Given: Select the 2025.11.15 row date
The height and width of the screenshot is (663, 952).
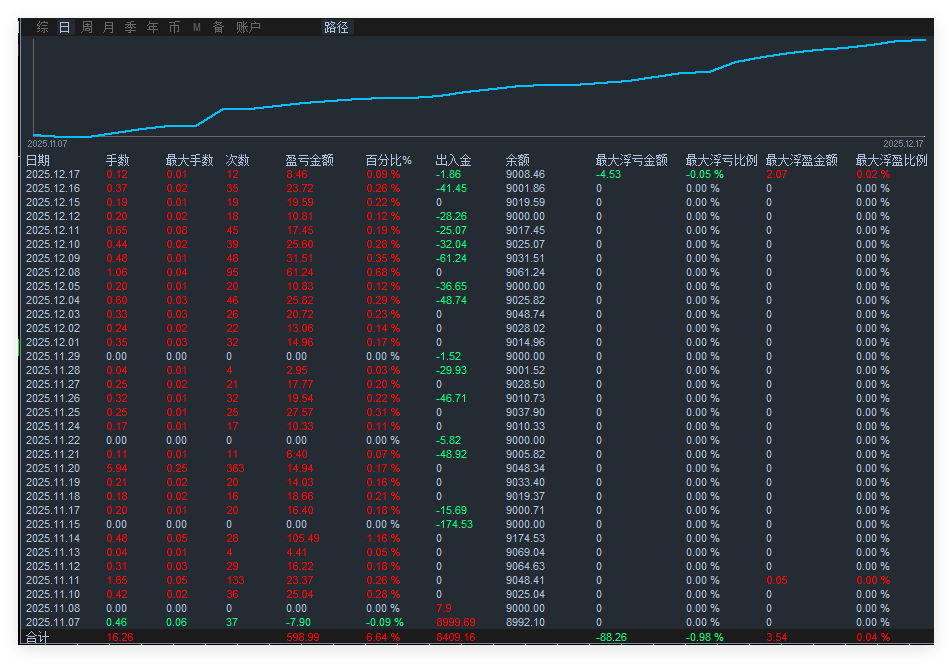Looking at the screenshot, I should (53, 524).
